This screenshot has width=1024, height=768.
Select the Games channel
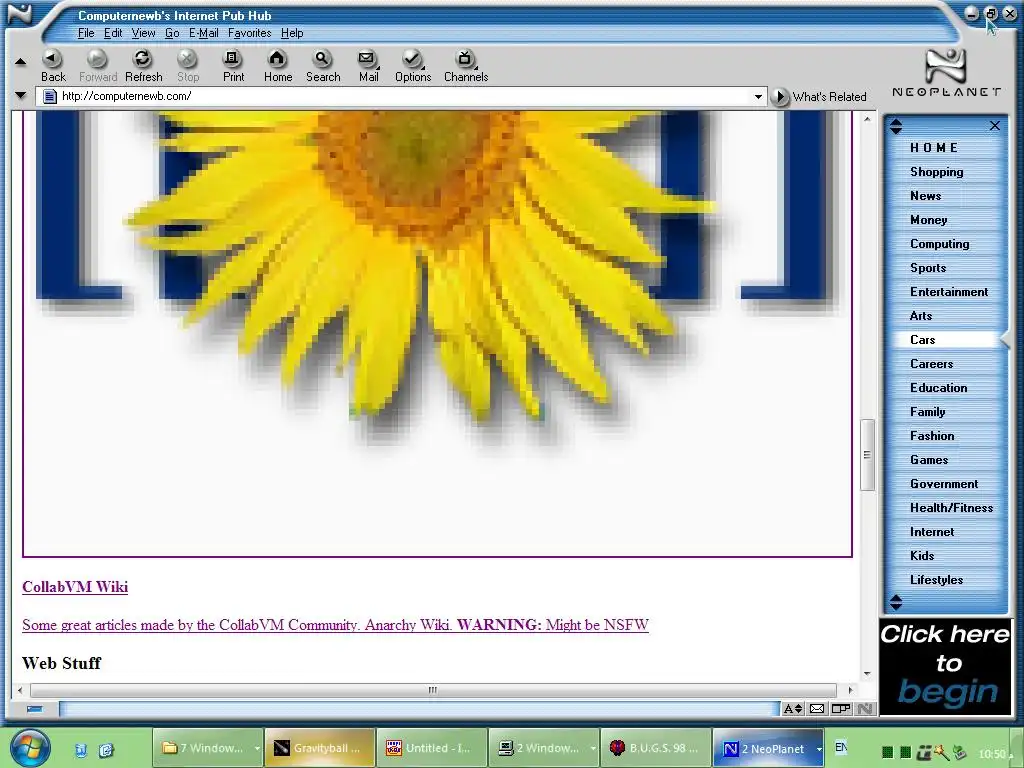click(929, 460)
